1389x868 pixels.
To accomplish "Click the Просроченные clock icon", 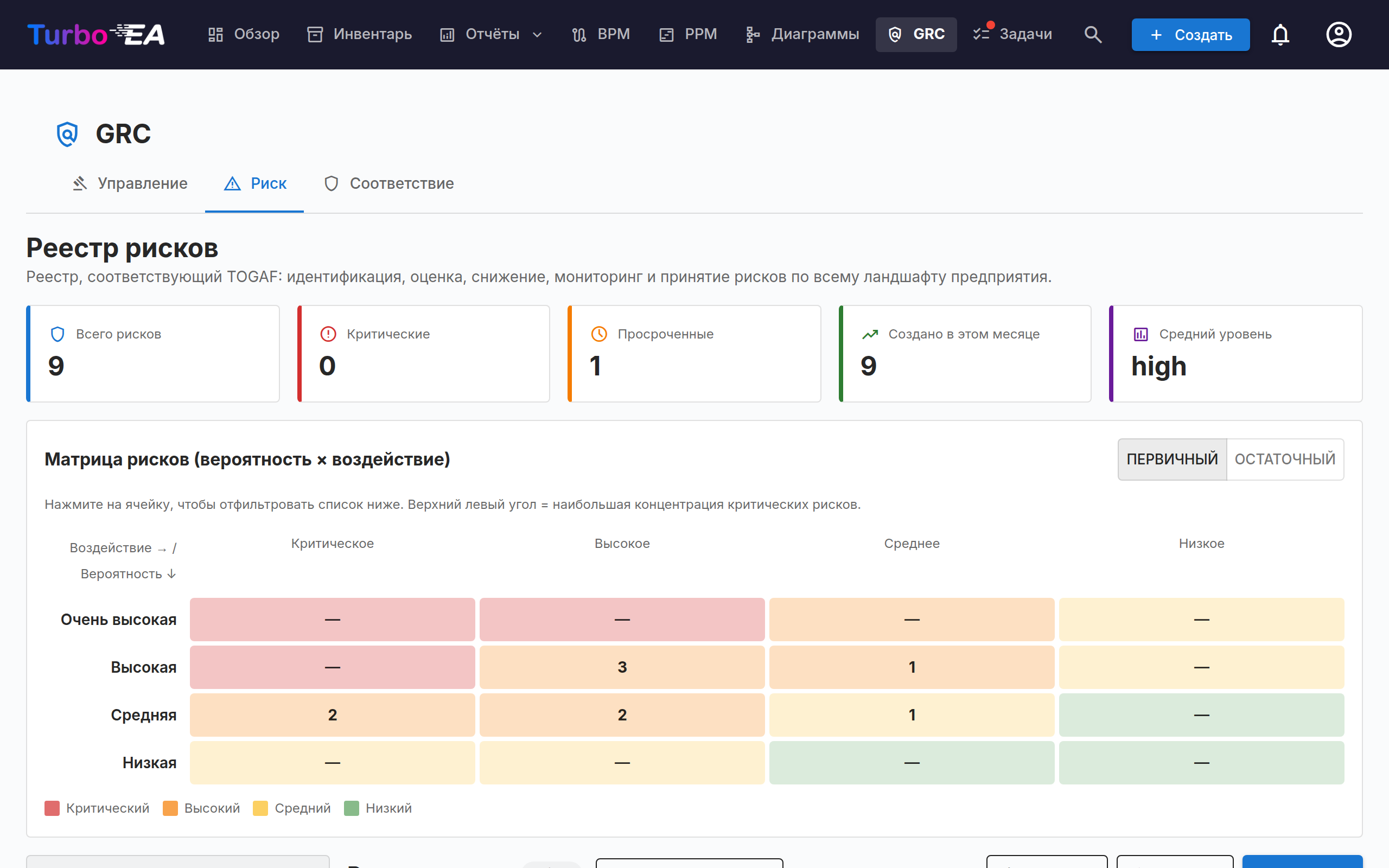I will click(x=598, y=334).
